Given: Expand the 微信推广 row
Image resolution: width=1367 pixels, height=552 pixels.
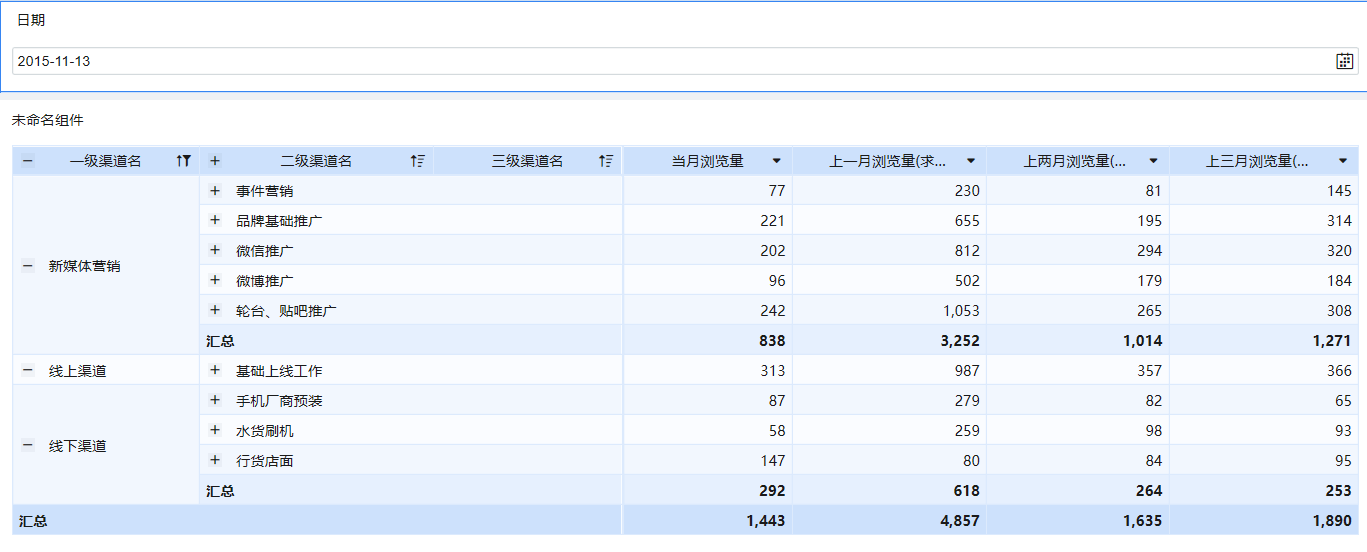Looking at the screenshot, I should click(214, 250).
